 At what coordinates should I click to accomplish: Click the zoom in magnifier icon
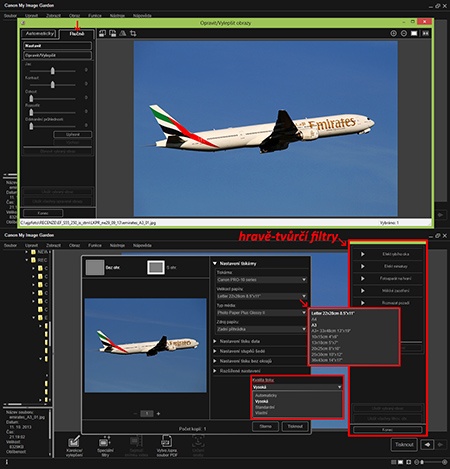393,33
